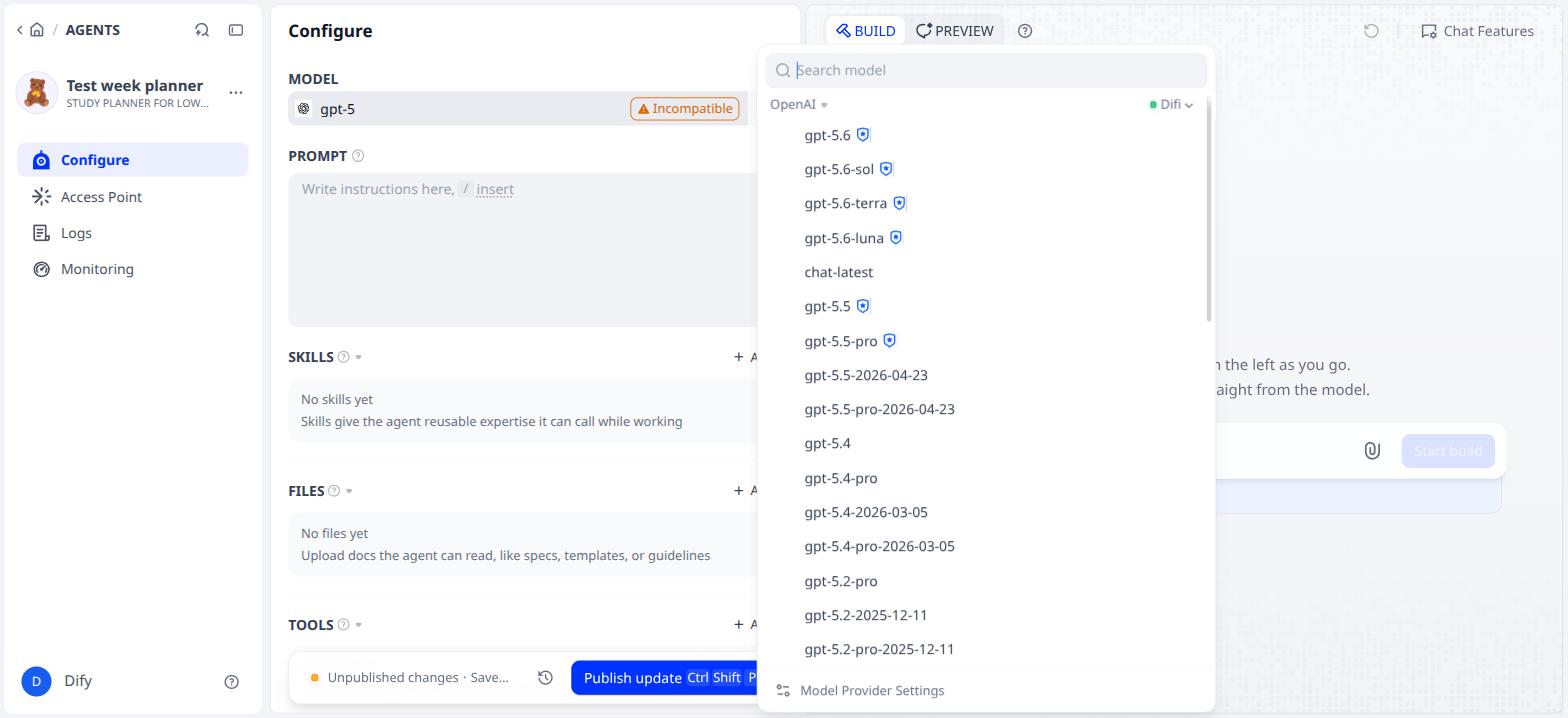Click into the prompt instructions text area
This screenshot has width=1568, height=718.
525,250
